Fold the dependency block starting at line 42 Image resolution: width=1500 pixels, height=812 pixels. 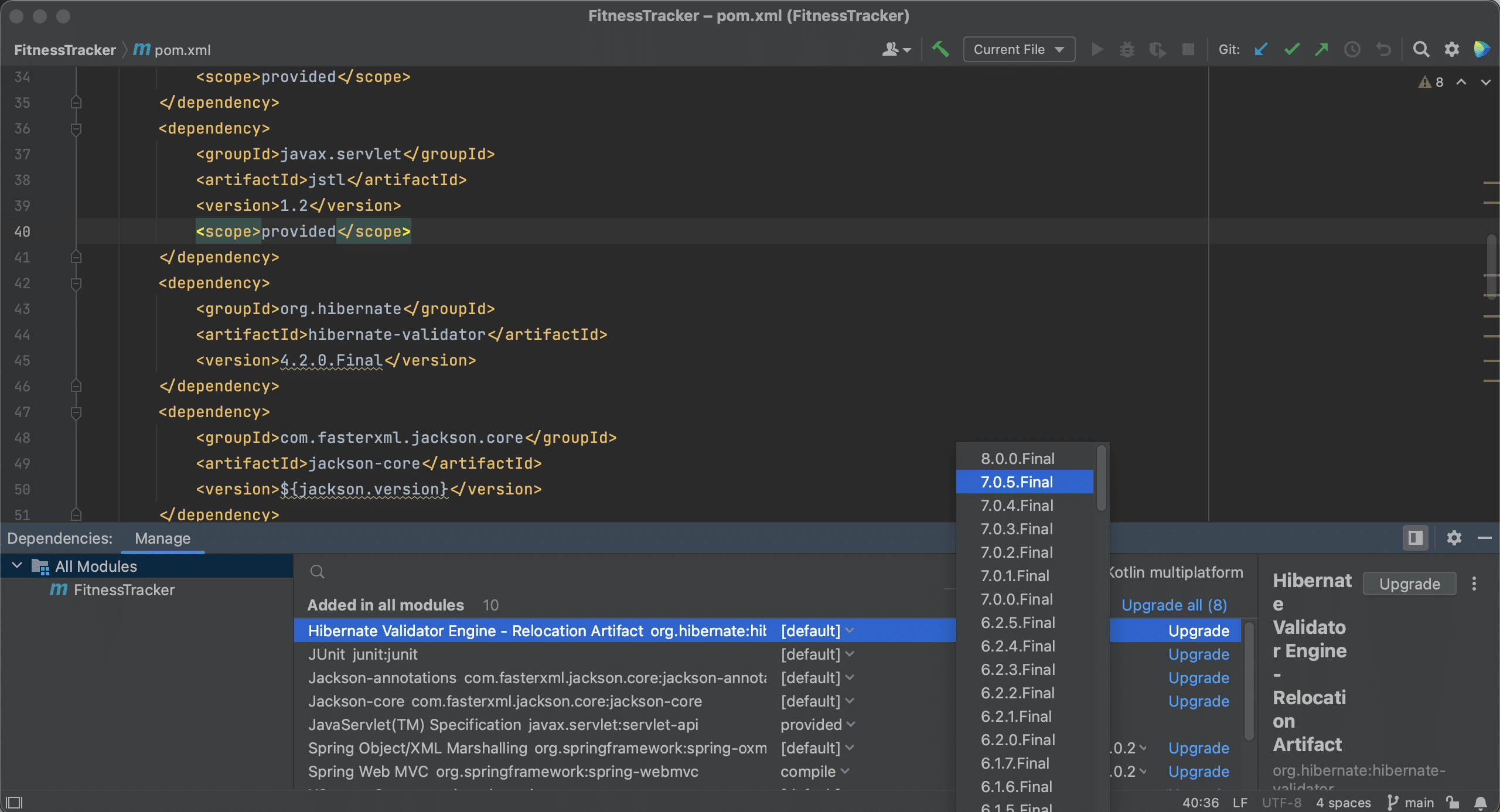pos(76,284)
